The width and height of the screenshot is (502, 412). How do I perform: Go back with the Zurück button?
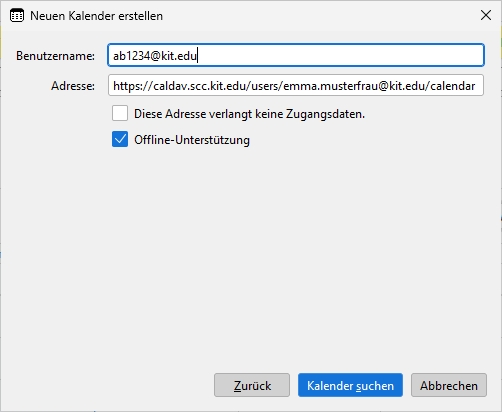click(252, 385)
